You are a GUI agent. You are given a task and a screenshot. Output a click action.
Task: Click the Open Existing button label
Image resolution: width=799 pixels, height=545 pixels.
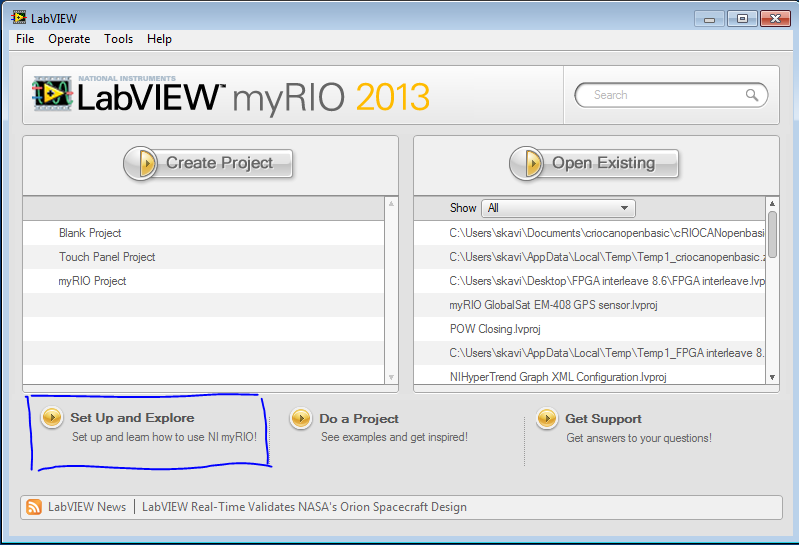604,163
